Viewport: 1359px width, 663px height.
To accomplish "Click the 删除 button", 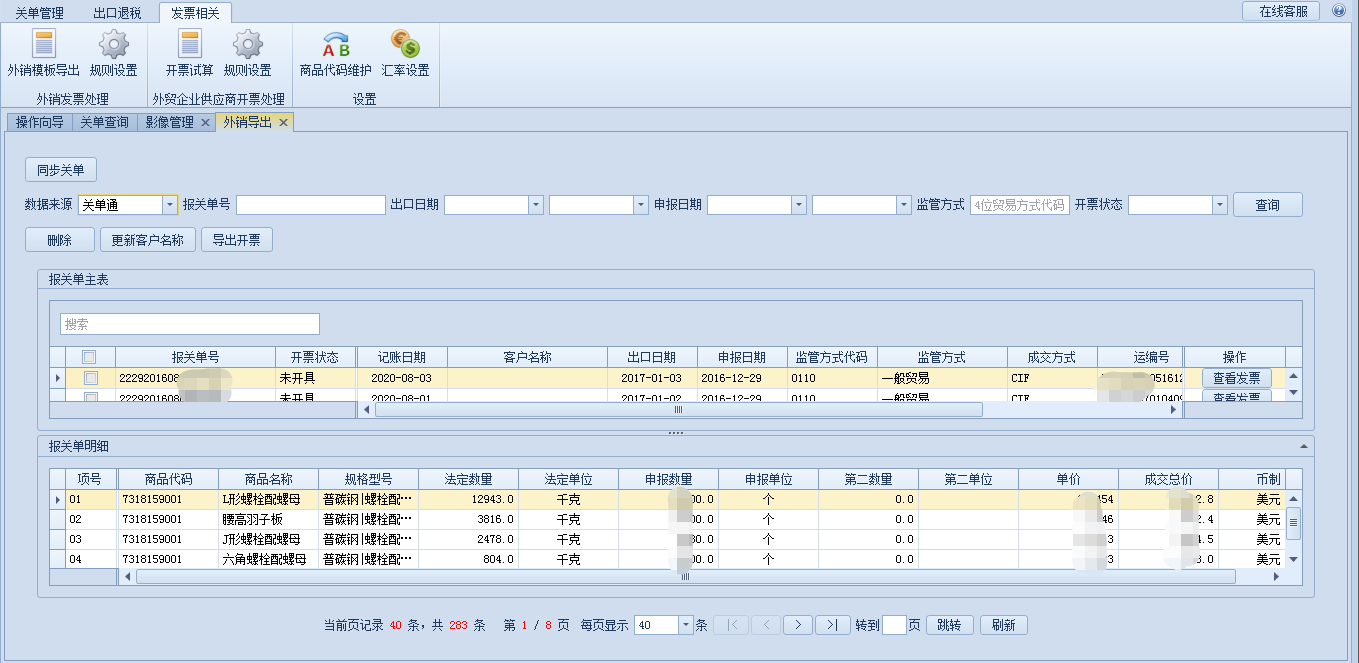I will (x=60, y=240).
